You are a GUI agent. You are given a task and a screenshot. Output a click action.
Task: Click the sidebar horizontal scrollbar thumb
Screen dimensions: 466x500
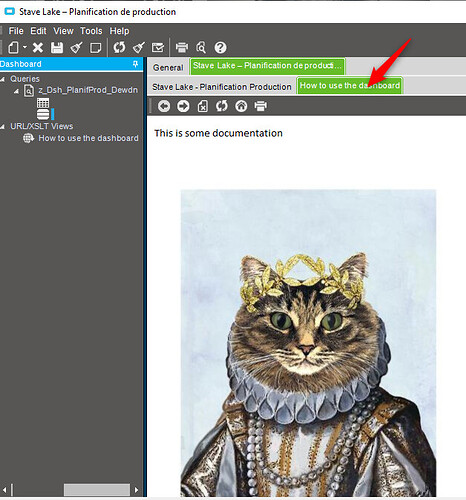coord(97,490)
